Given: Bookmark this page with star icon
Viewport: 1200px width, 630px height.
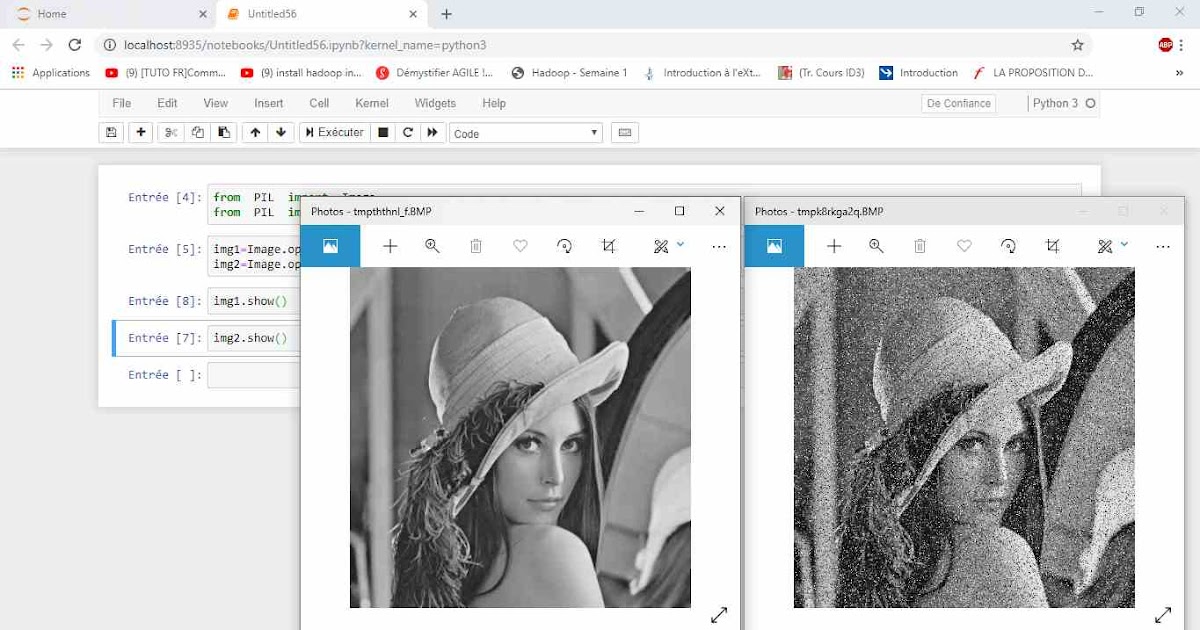Looking at the screenshot, I should point(1077,45).
